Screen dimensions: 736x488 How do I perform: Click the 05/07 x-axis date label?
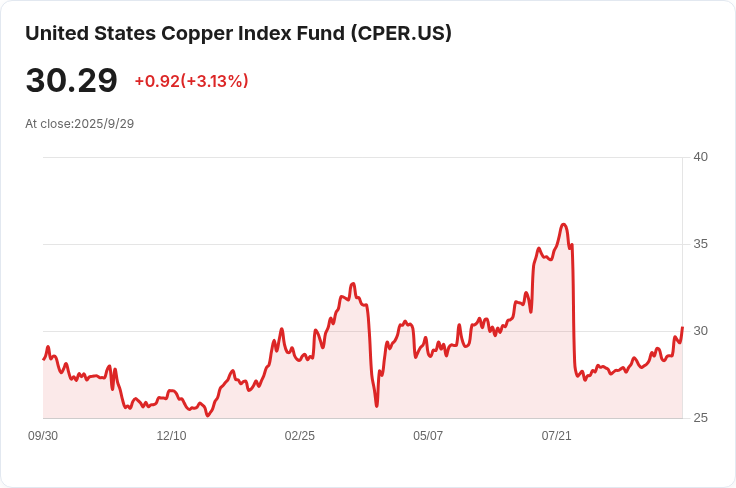click(x=428, y=436)
